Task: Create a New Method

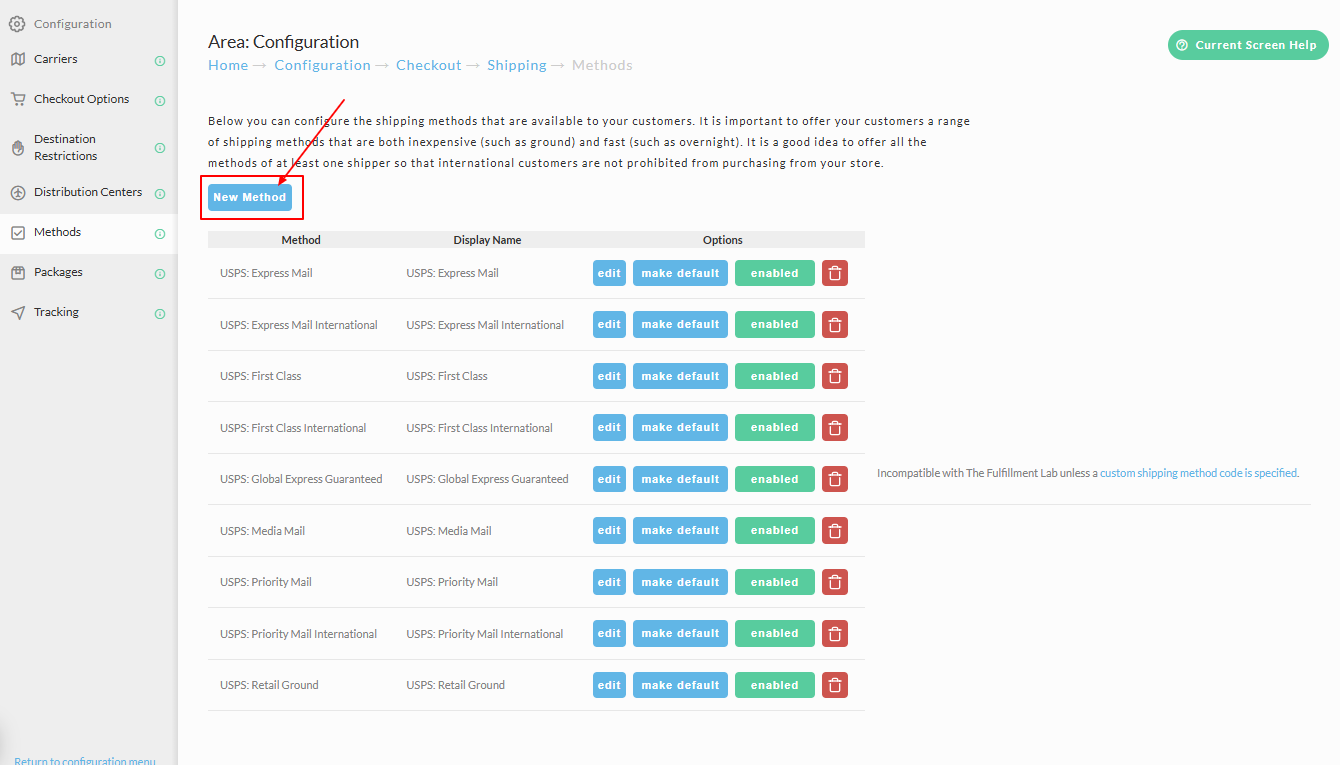Action: click(x=250, y=197)
